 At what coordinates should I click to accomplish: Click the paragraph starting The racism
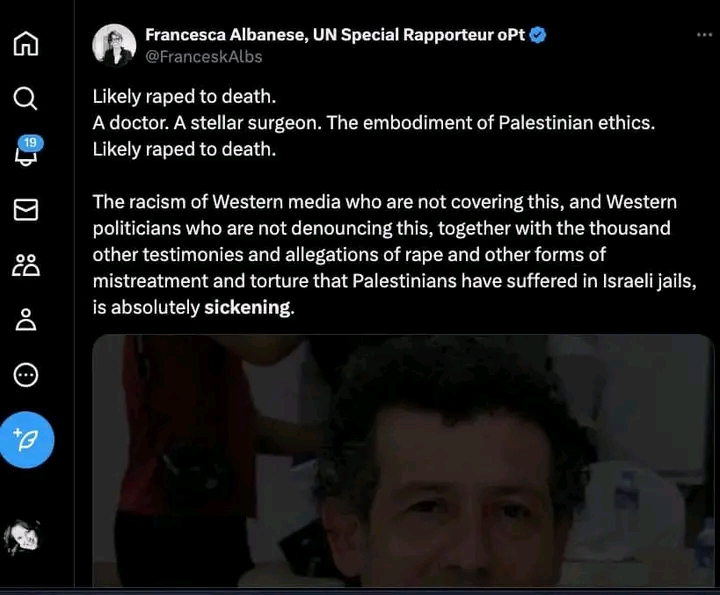394,255
